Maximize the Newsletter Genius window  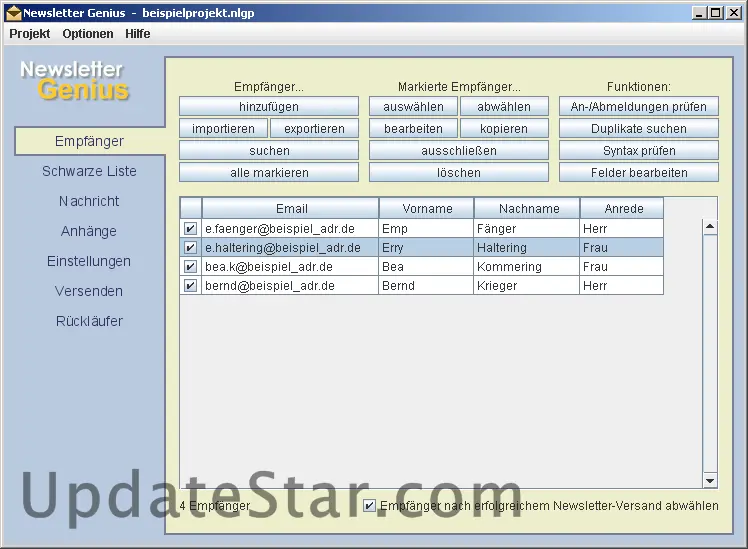tap(716, 13)
